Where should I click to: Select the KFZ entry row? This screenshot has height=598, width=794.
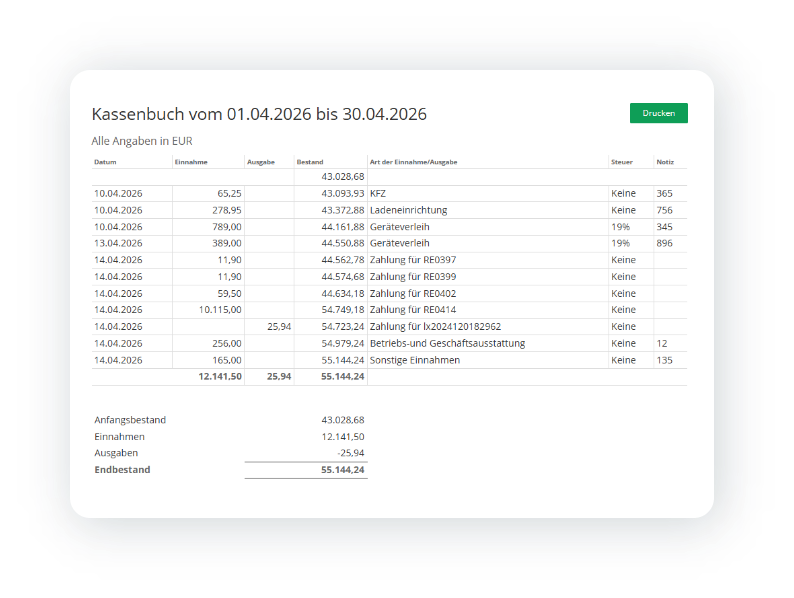tap(378, 193)
